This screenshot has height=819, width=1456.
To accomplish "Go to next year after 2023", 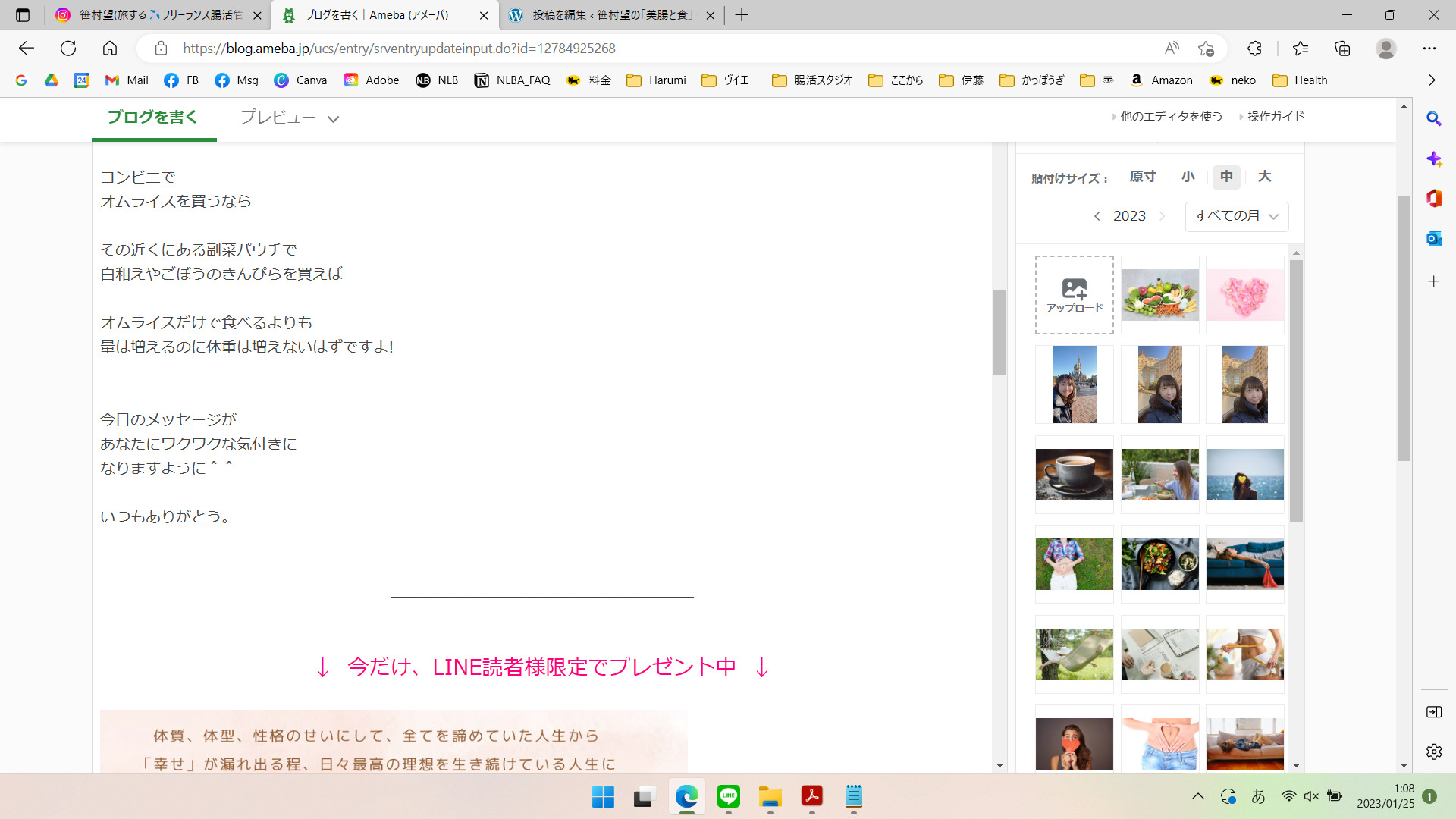I will 1162,216.
